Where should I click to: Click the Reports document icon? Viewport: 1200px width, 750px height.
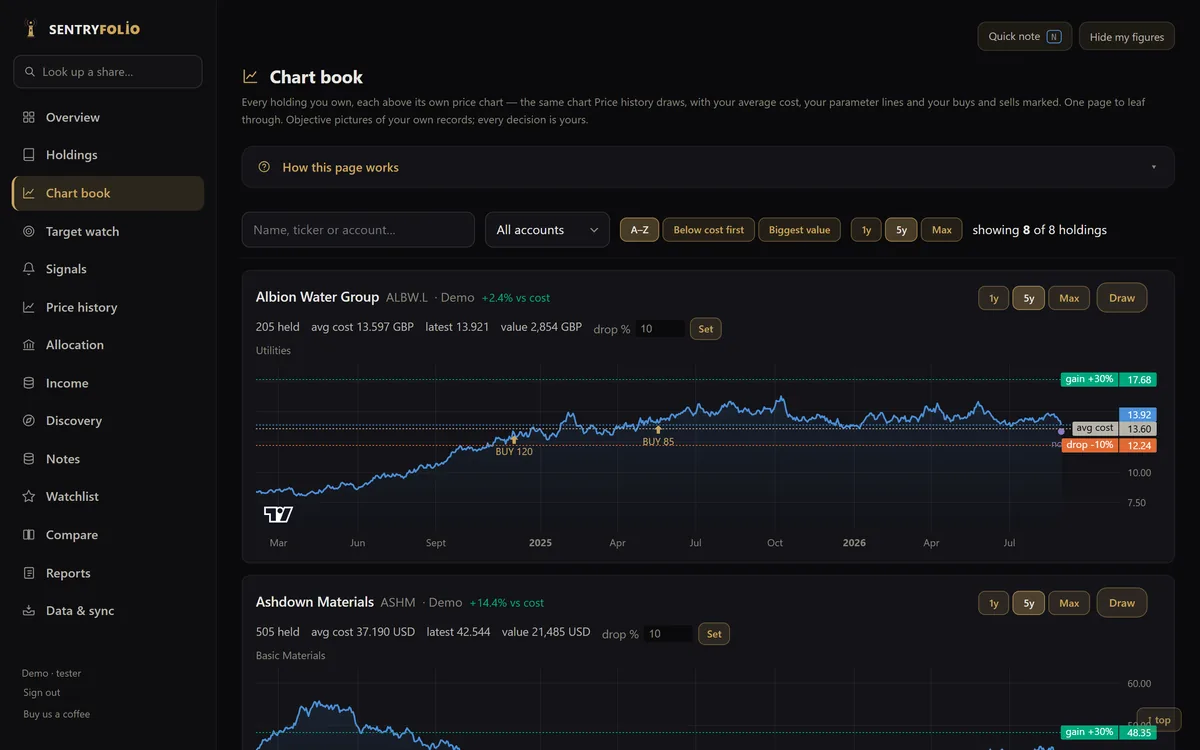click(x=29, y=573)
